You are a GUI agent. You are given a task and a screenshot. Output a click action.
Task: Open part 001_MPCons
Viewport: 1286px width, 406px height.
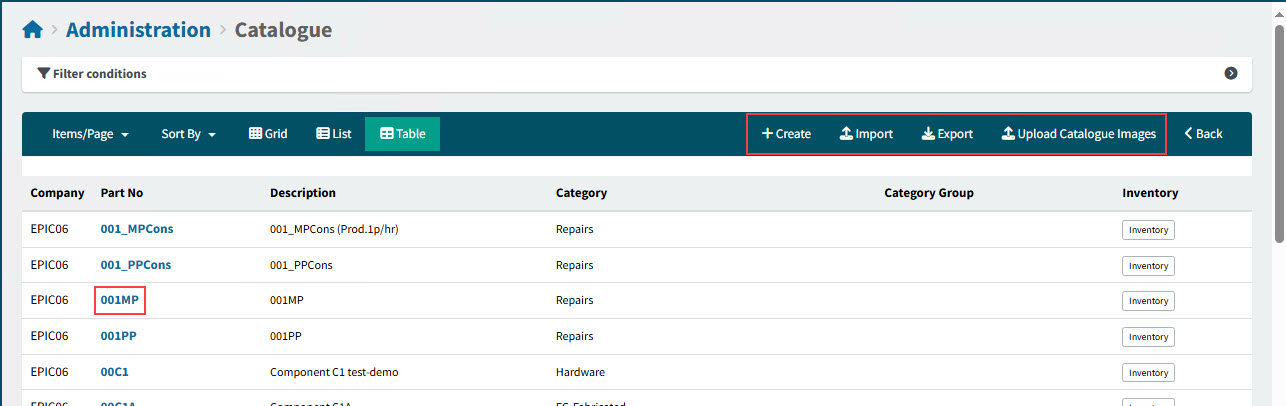pyautogui.click(x=137, y=229)
